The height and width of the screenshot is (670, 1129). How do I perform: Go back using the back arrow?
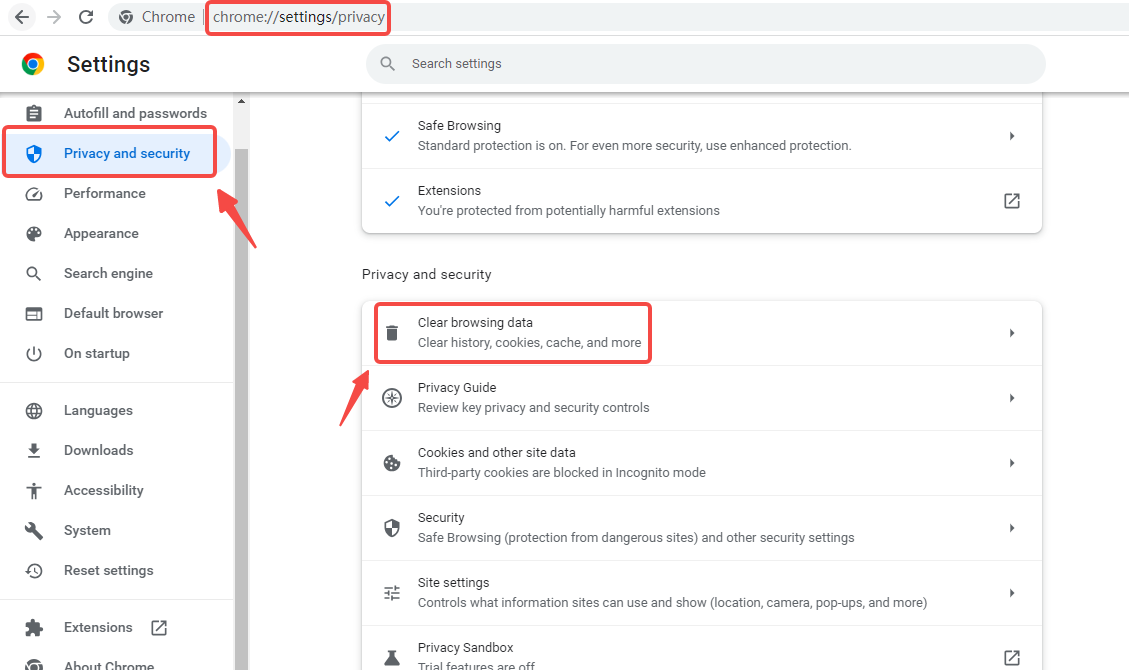[x=22, y=17]
